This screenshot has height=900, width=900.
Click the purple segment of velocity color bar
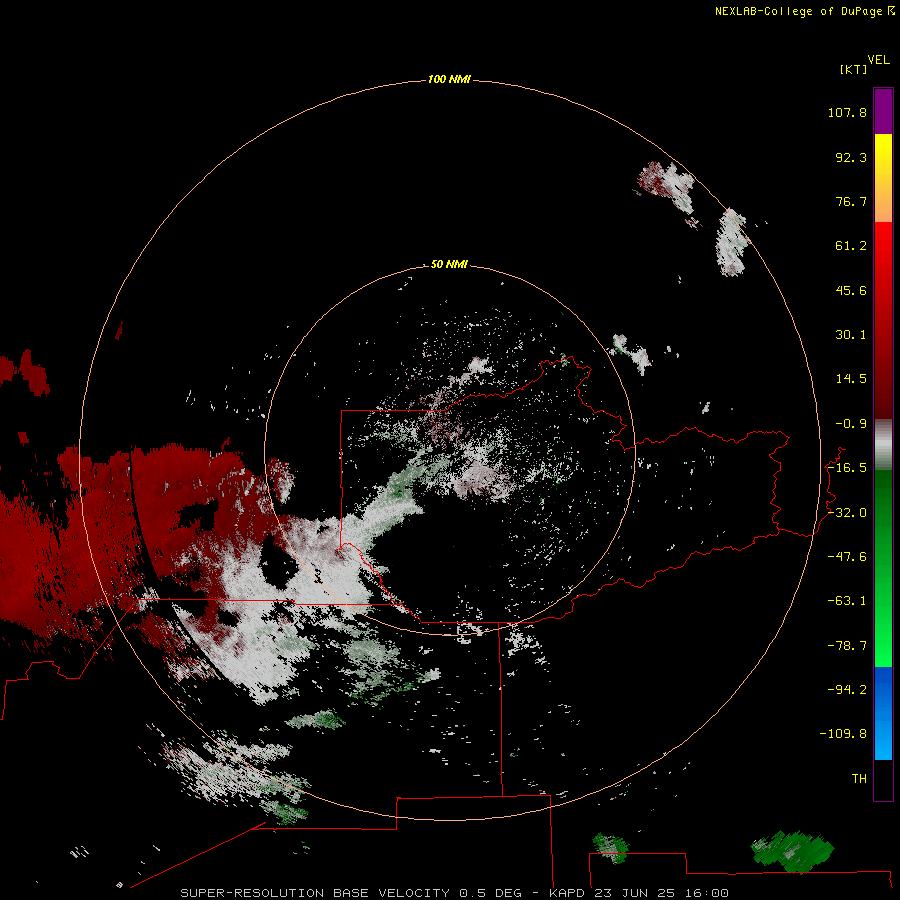(x=883, y=111)
